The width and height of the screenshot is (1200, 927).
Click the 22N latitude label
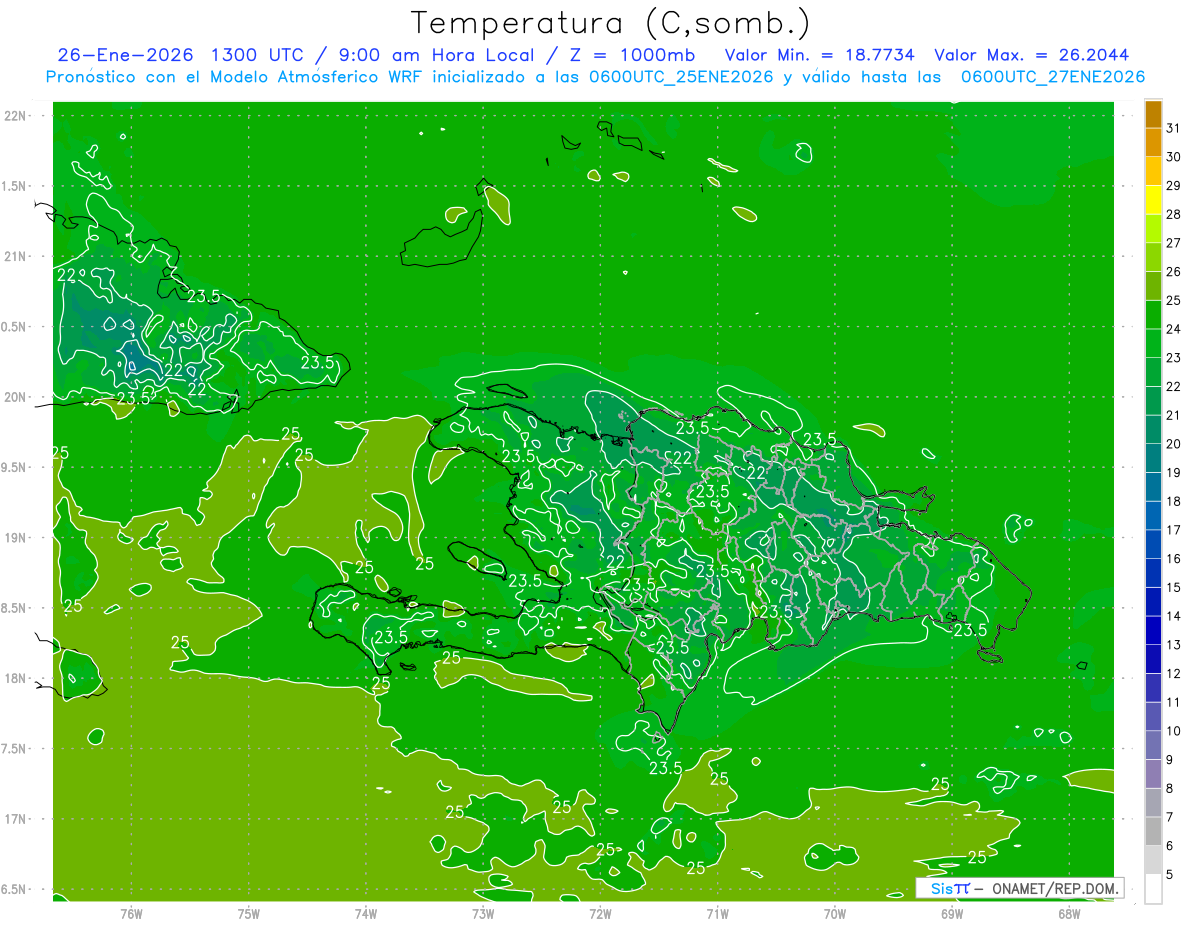click(x=17, y=116)
